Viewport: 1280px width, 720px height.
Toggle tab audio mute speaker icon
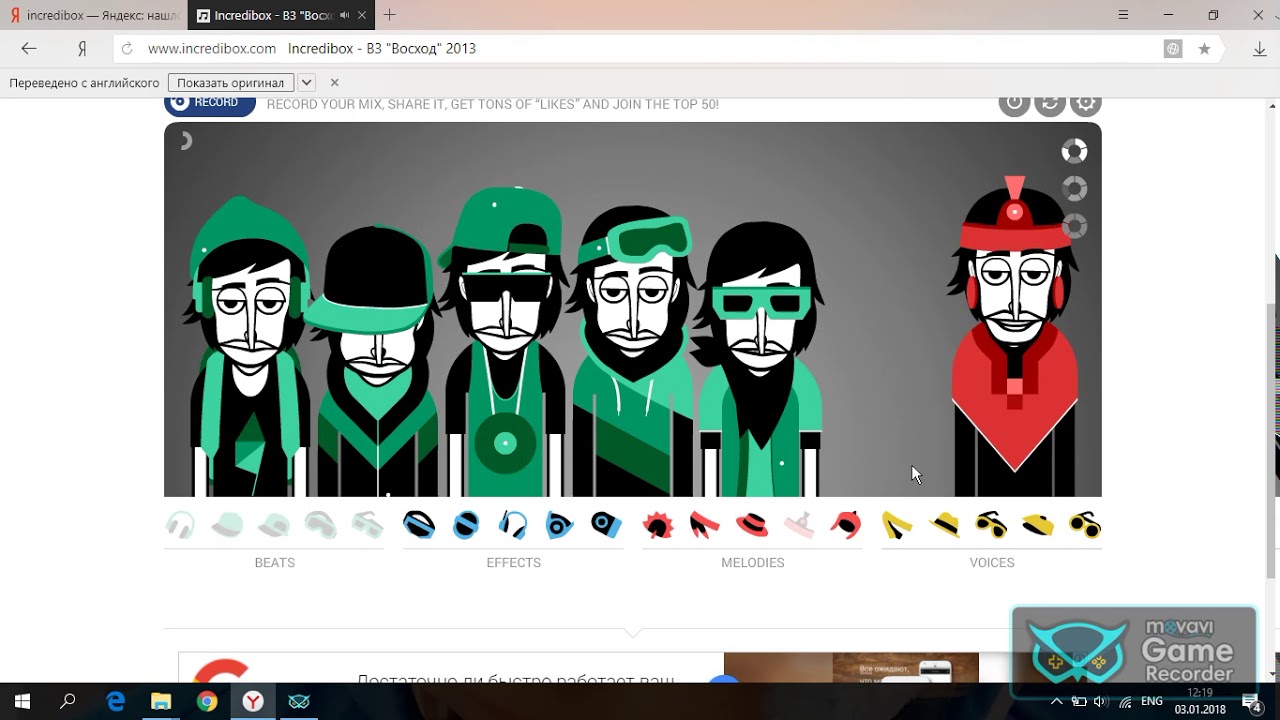click(x=344, y=15)
